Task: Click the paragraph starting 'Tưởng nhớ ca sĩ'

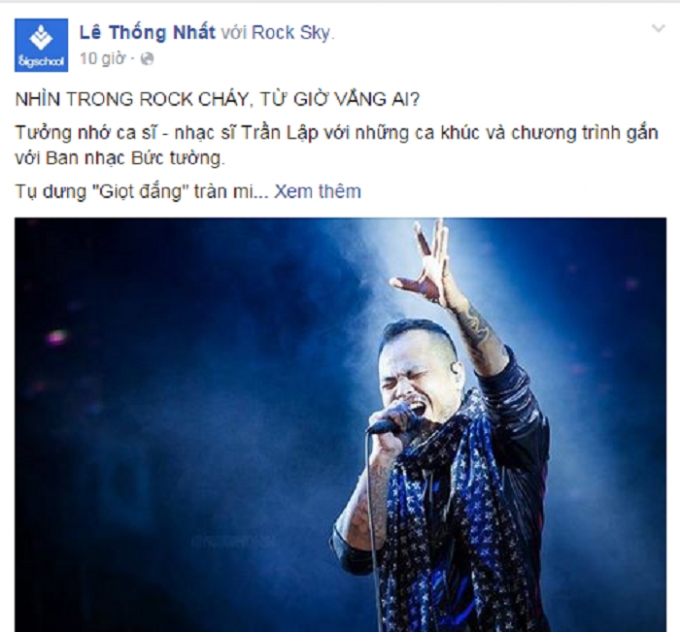Action: point(337,145)
